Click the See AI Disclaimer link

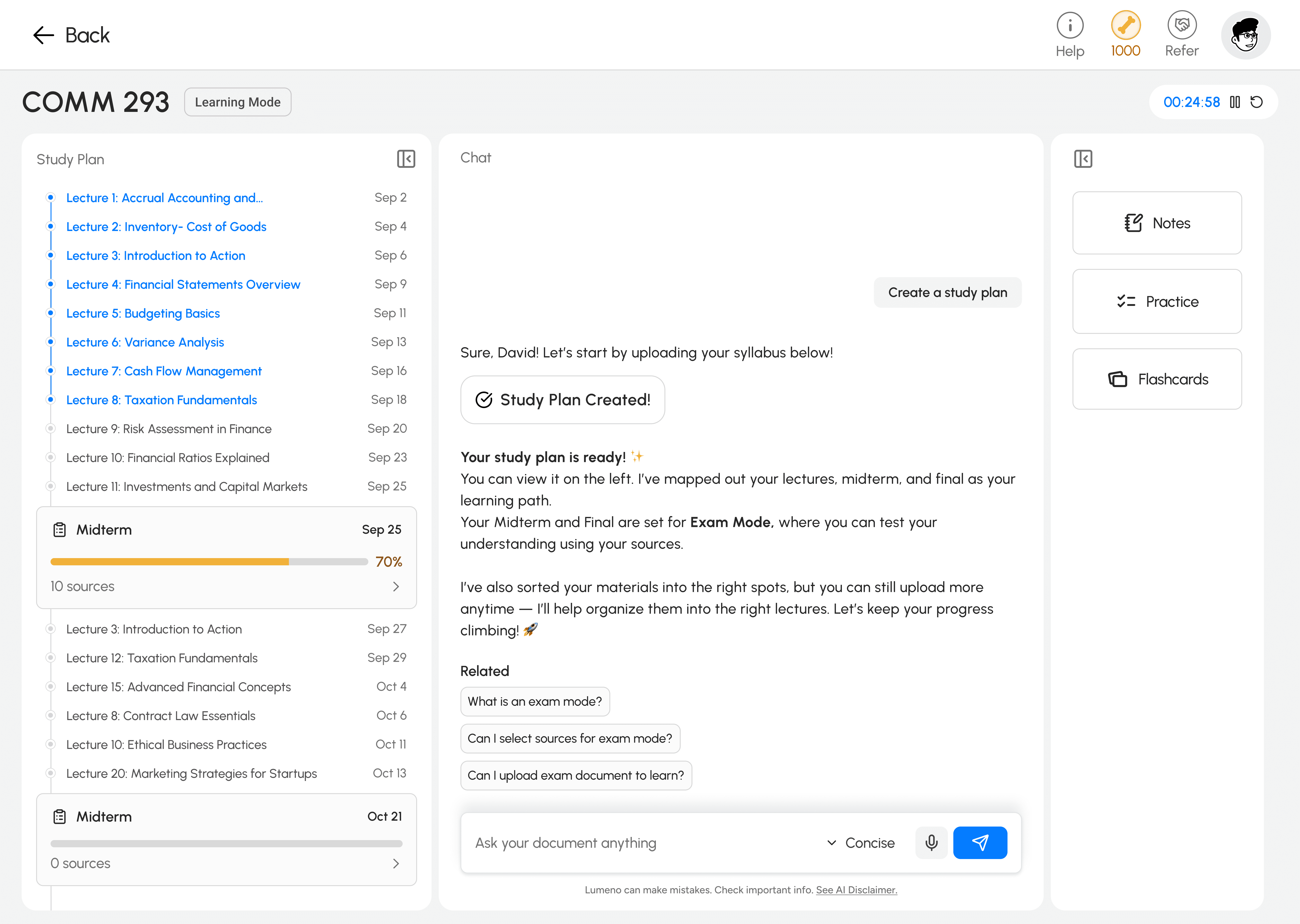856,890
